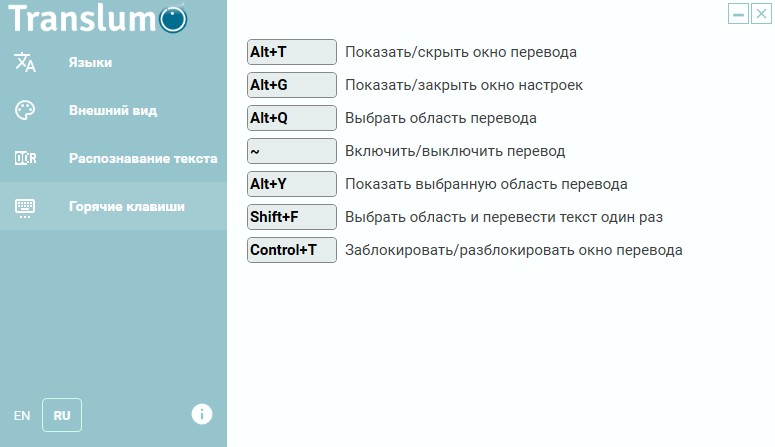Click the palette icon for Внешний вид
The image size is (775, 447).
(x=25, y=110)
